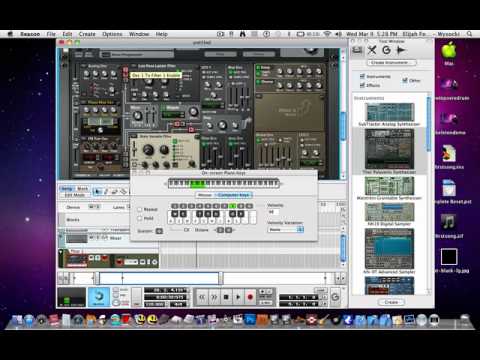
Task: Open the Window menu
Action: tap(139, 34)
